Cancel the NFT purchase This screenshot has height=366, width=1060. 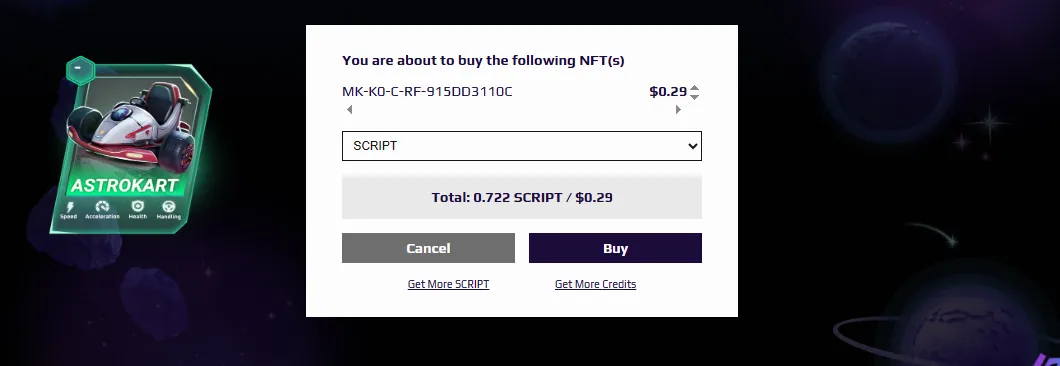pos(429,248)
